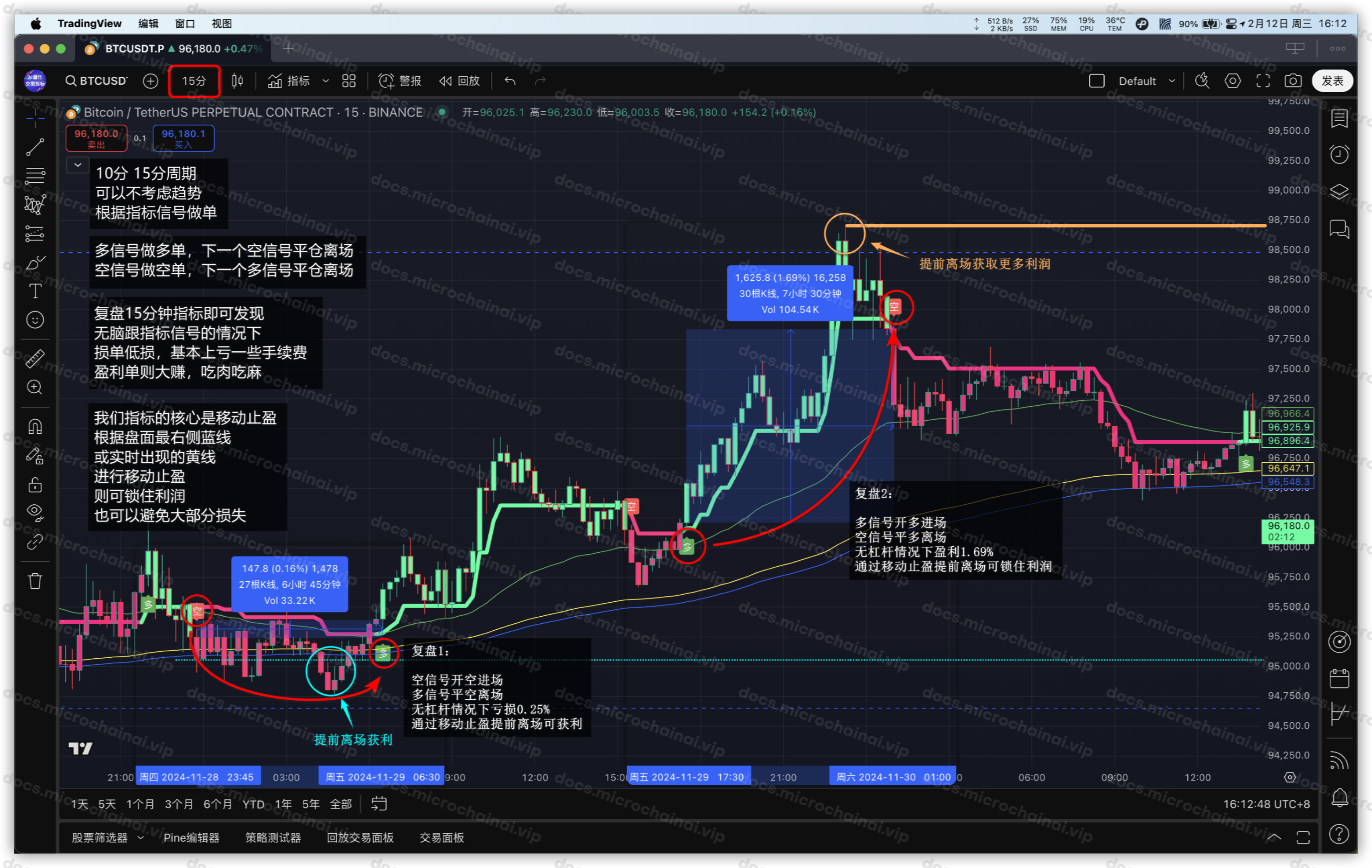Image resolution: width=1372 pixels, height=868 pixels.
Task: Open the 视图 menu in menu bar
Action: (221, 23)
